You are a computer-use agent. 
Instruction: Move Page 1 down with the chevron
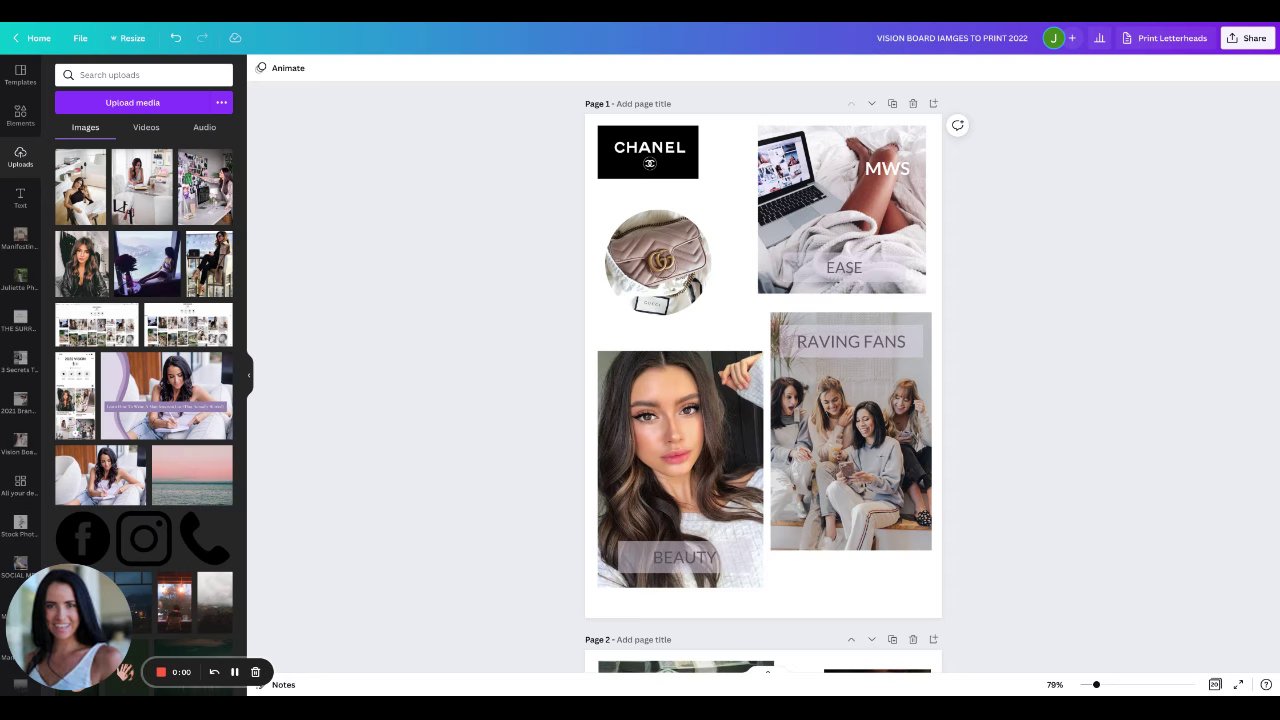pos(871,103)
